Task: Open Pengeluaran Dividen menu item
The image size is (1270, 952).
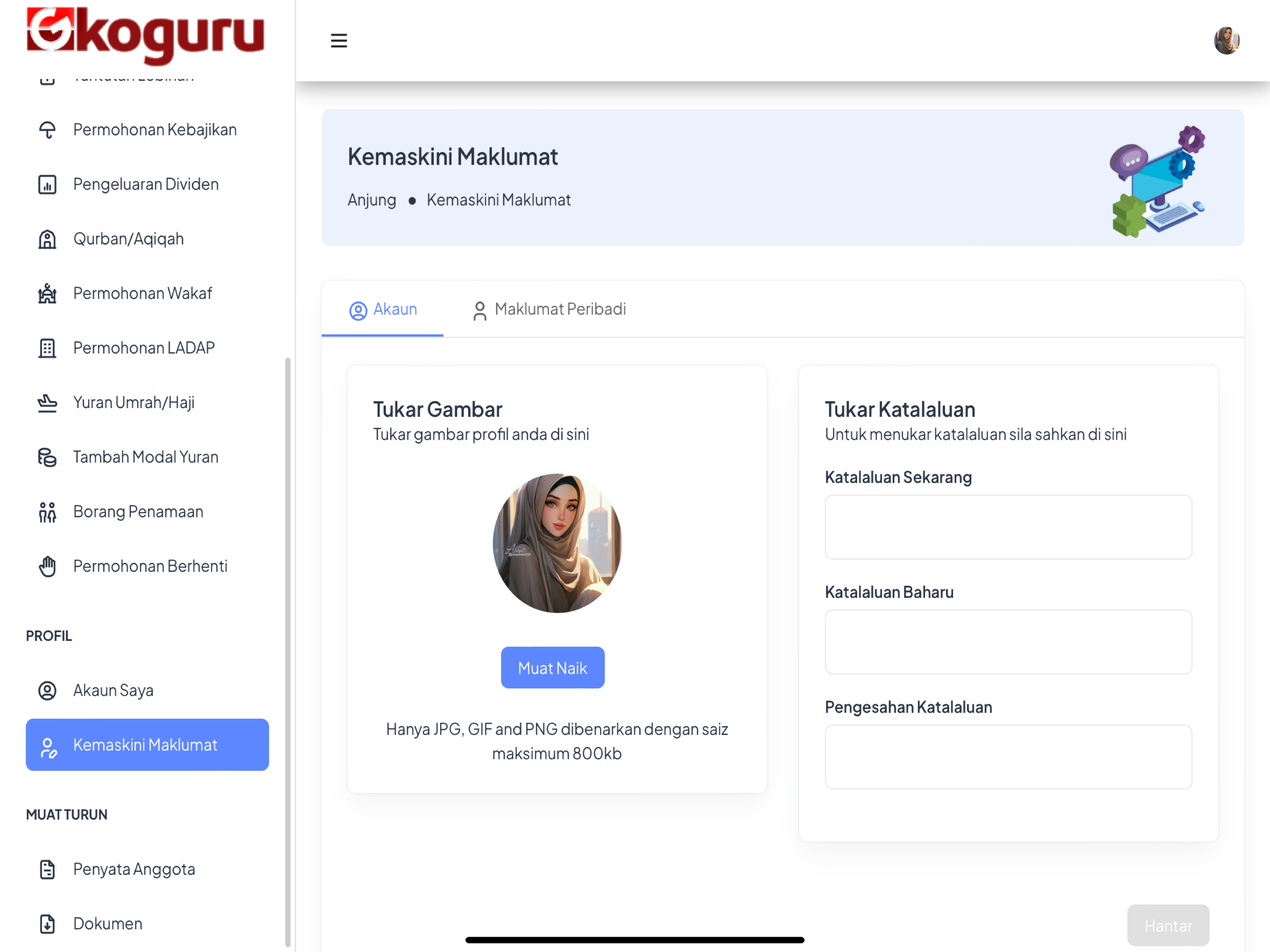Action: (147, 185)
